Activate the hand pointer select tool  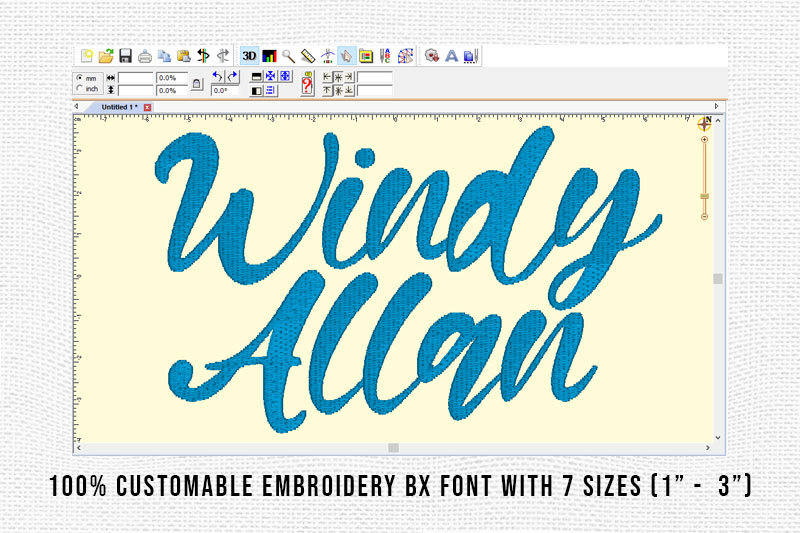[346, 56]
